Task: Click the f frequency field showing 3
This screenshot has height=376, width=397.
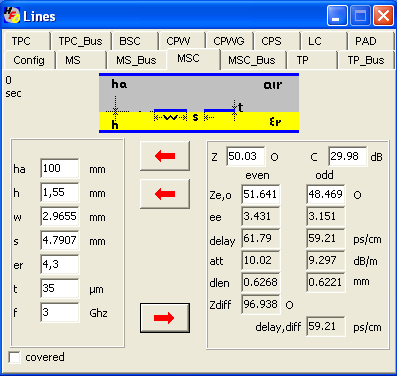Action: (60, 312)
